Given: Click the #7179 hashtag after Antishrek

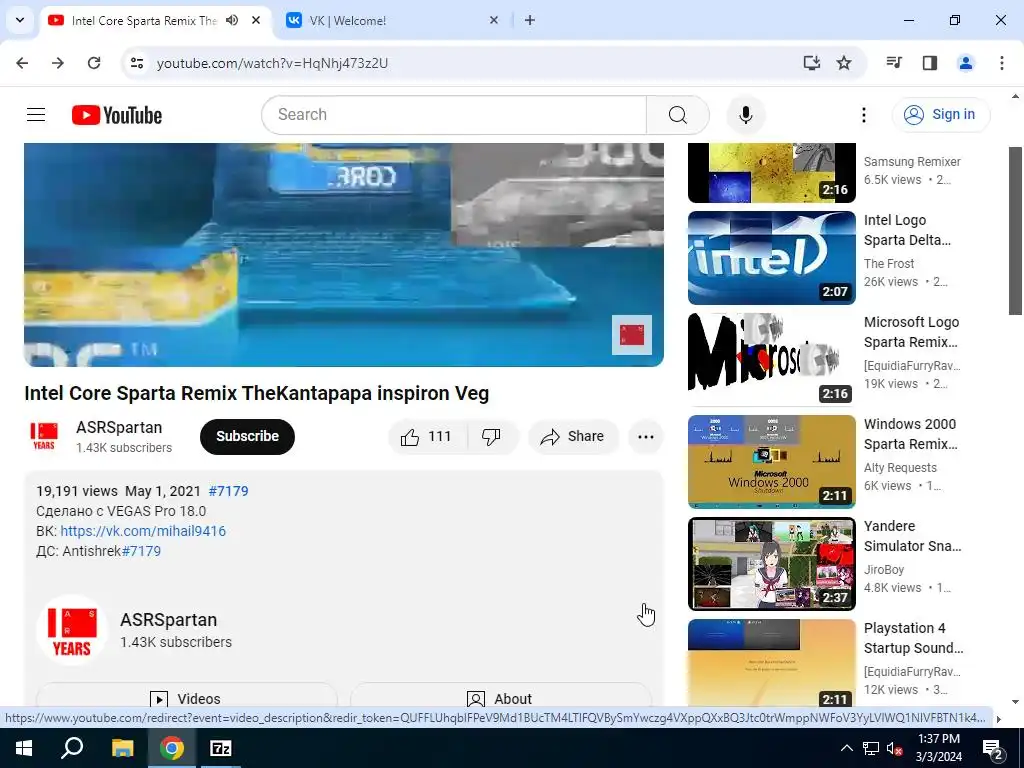Looking at the screenshot, I should [x=141, y=551].
